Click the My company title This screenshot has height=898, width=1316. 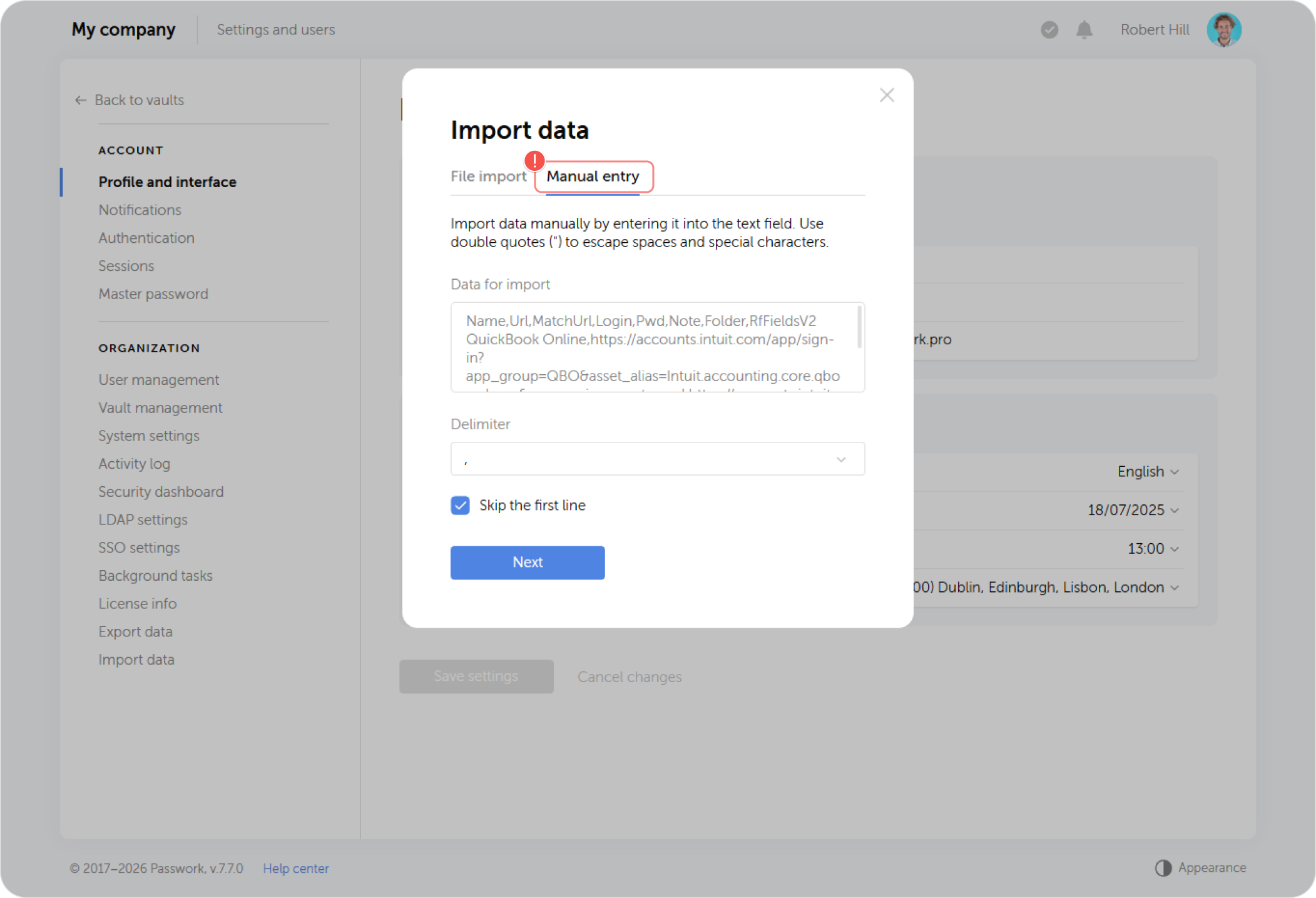[x=123, y=29]
